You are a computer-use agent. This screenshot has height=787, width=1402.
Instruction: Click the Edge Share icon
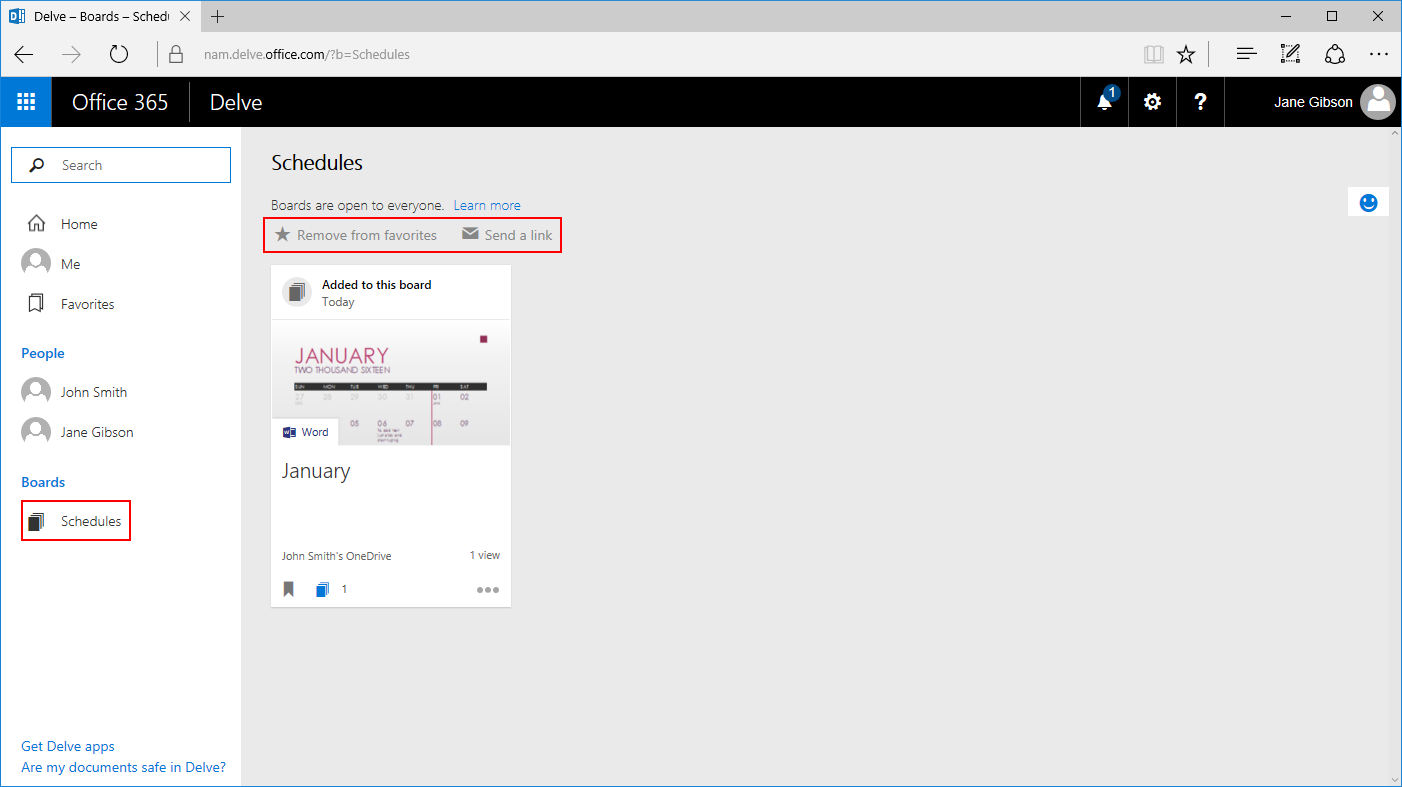(x=1335, y=54)
